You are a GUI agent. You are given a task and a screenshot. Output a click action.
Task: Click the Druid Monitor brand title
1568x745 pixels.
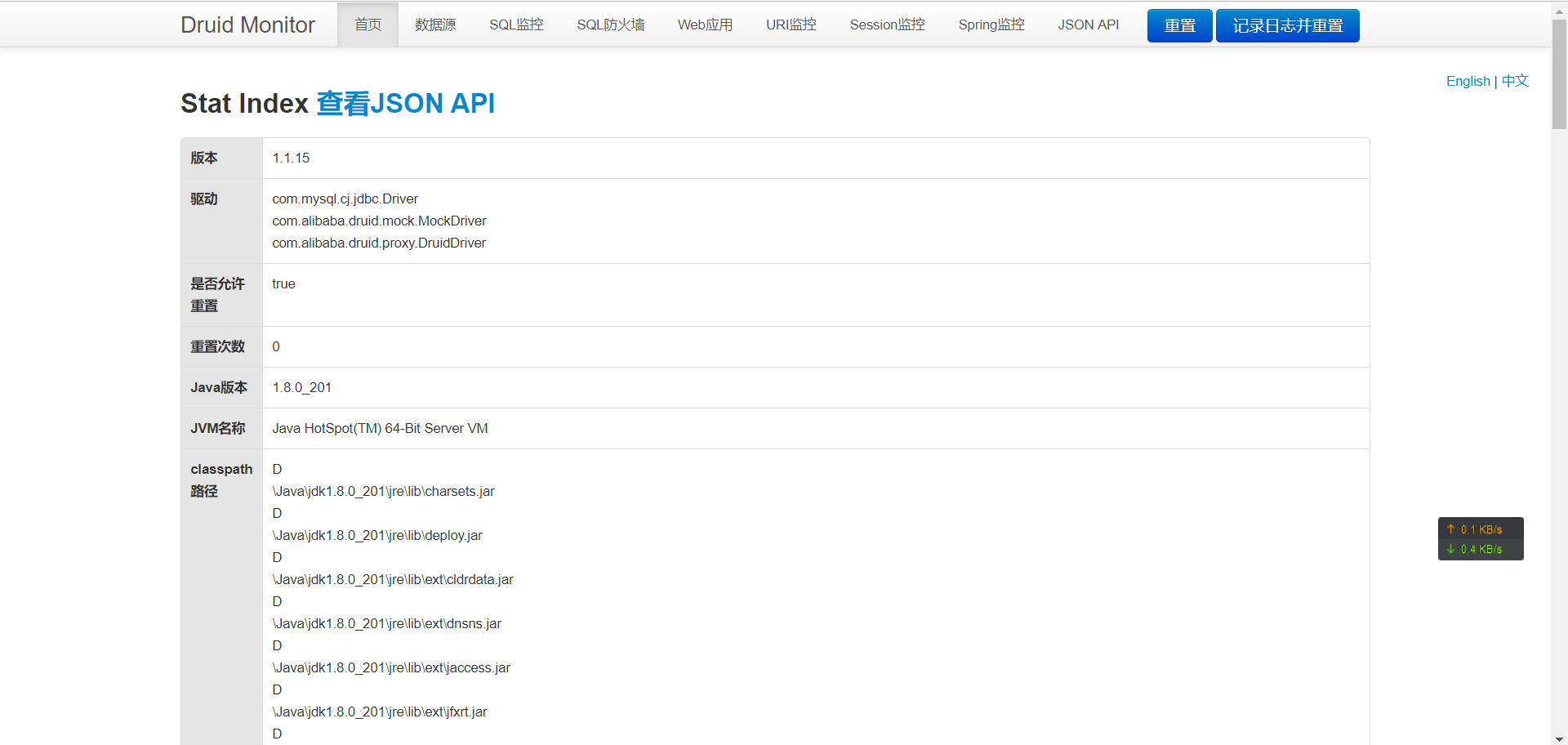247,25
